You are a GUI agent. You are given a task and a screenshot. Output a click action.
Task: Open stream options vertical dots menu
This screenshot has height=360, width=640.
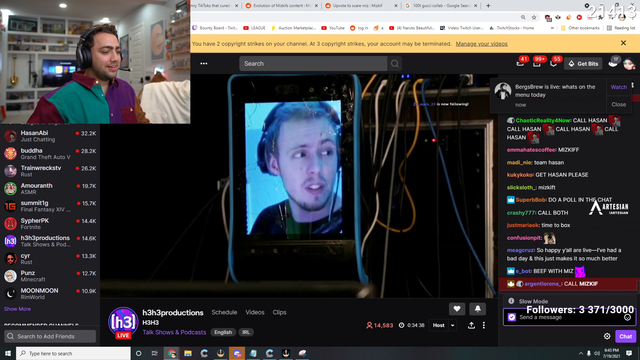tap(484, 325)
